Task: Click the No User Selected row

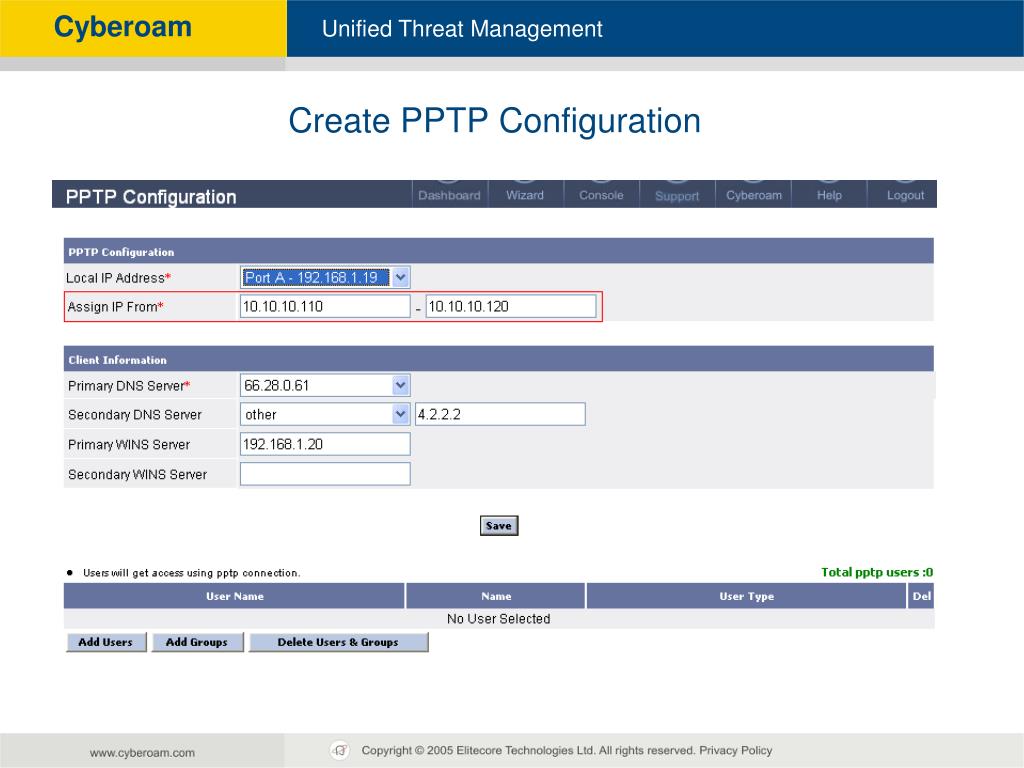Action: pyautogui.click(x=499, y=618)
